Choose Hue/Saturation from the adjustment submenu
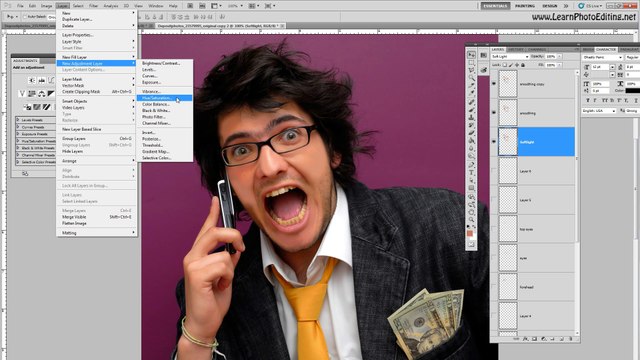This screenshot has height=360, width=640. click(x=164, y=98)
